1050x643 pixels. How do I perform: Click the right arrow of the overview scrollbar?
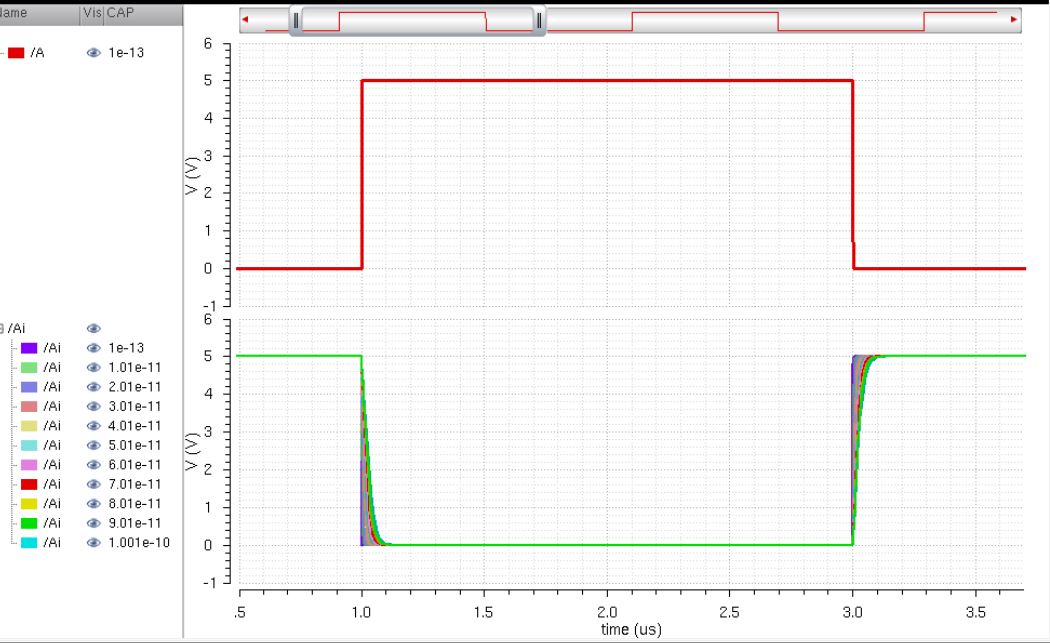[1014, 19]
